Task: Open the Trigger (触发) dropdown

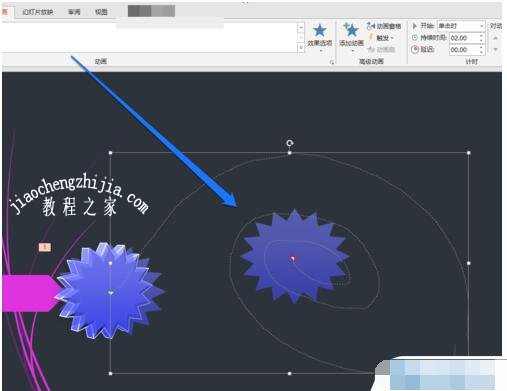Action: pyautogui.click(x=381, y=38)
